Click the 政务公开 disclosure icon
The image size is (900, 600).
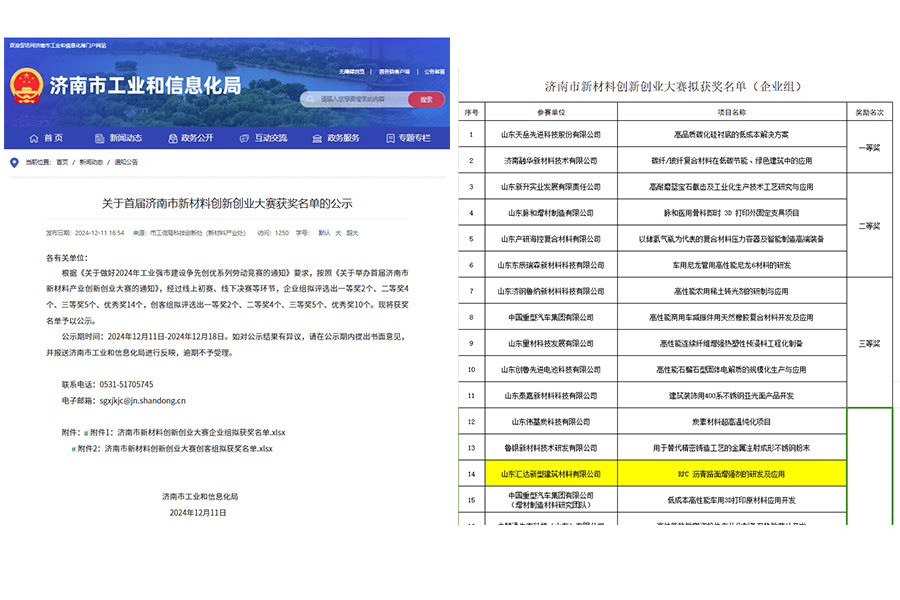[173, 138]
